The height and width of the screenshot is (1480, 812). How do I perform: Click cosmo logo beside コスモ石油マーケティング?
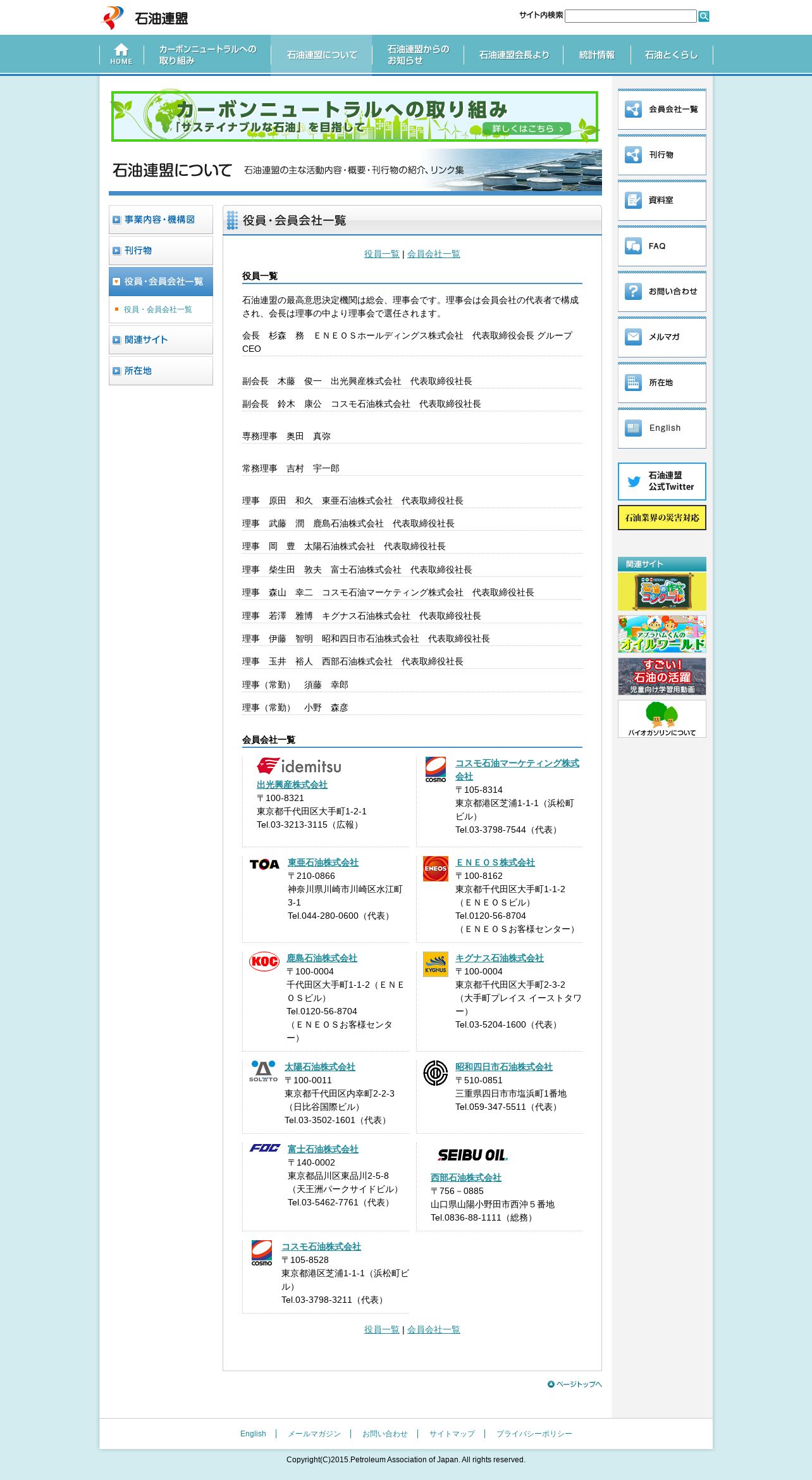pos(436,769)
